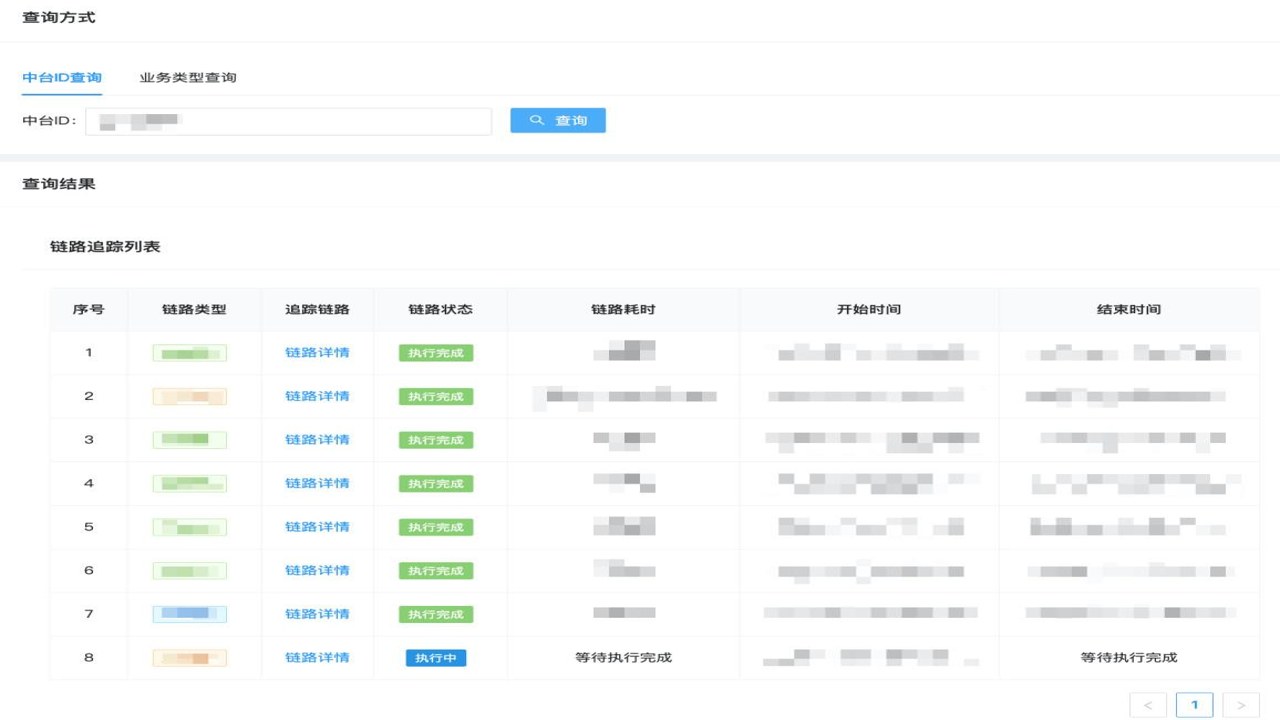
Task: Click 执行完成 status tag in row 1
Action: 436,353
